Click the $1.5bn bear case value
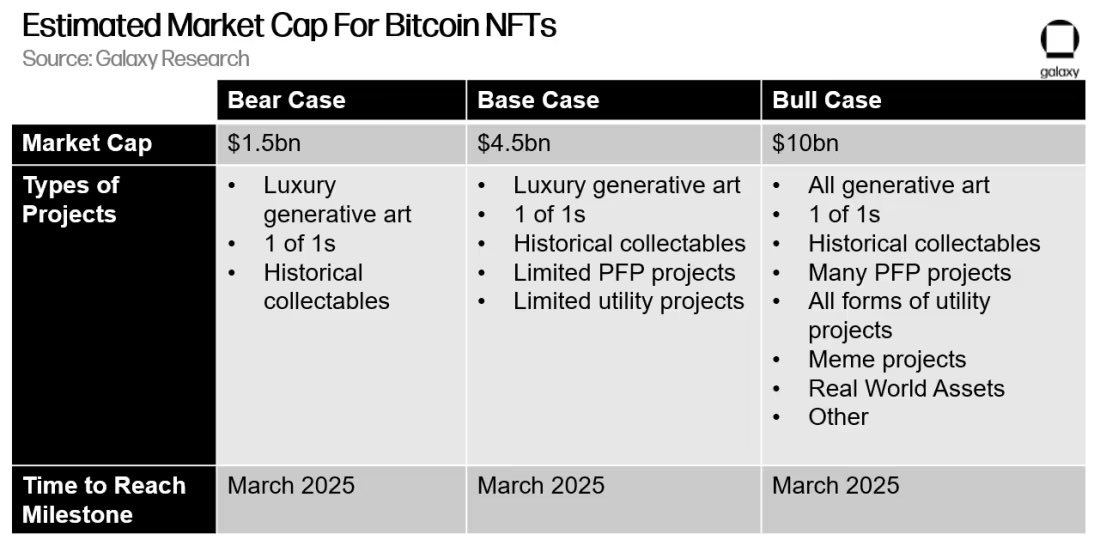Image resolution: width=1100 pixels, height=546 pixels. pyautogui.click(x=264, y=144)
